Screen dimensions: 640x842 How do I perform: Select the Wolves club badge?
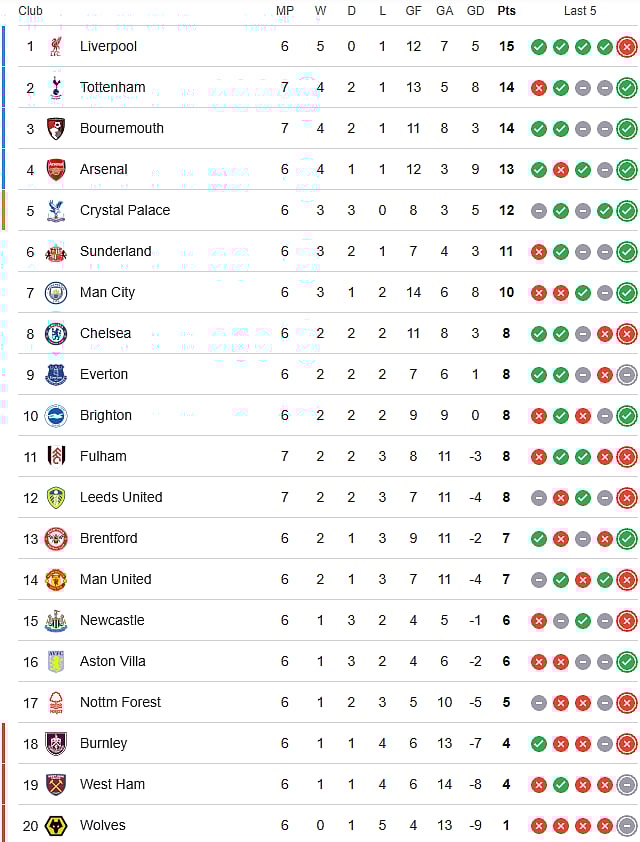tap(55, 825)
